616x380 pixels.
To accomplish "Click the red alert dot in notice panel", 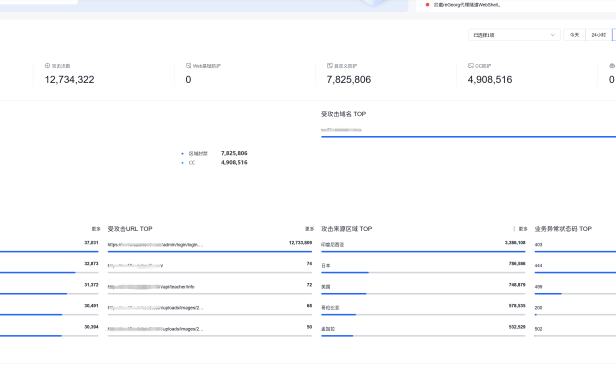I will (427, 5).
